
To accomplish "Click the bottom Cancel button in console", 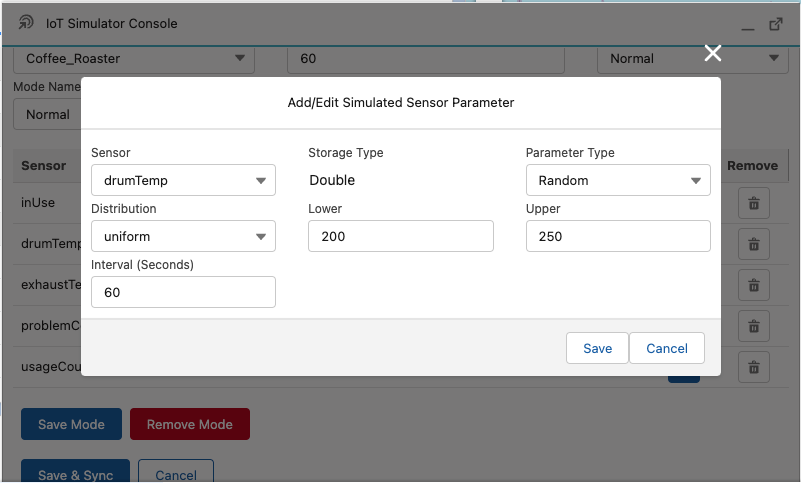I will pyautogui.click(x=176, y=472).
